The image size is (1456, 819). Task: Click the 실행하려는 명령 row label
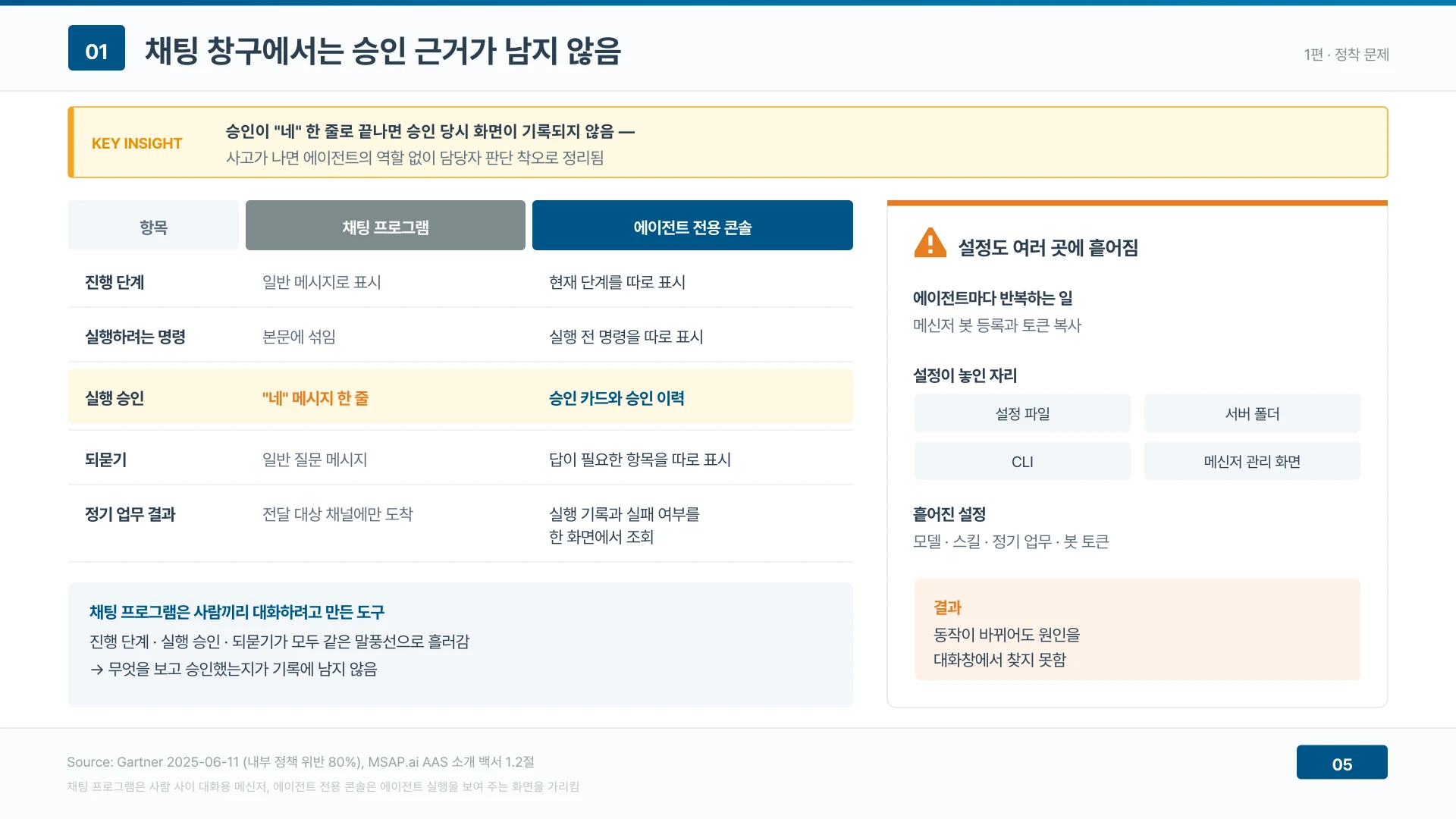click(135, 337)
